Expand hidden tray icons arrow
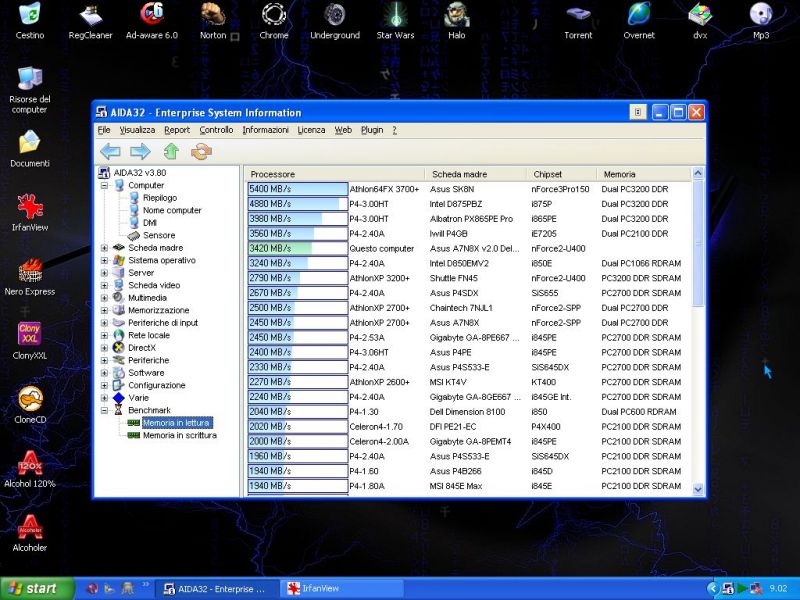Image resolution: width=800 pixels, height=600 pixels. tap(713, 588)
